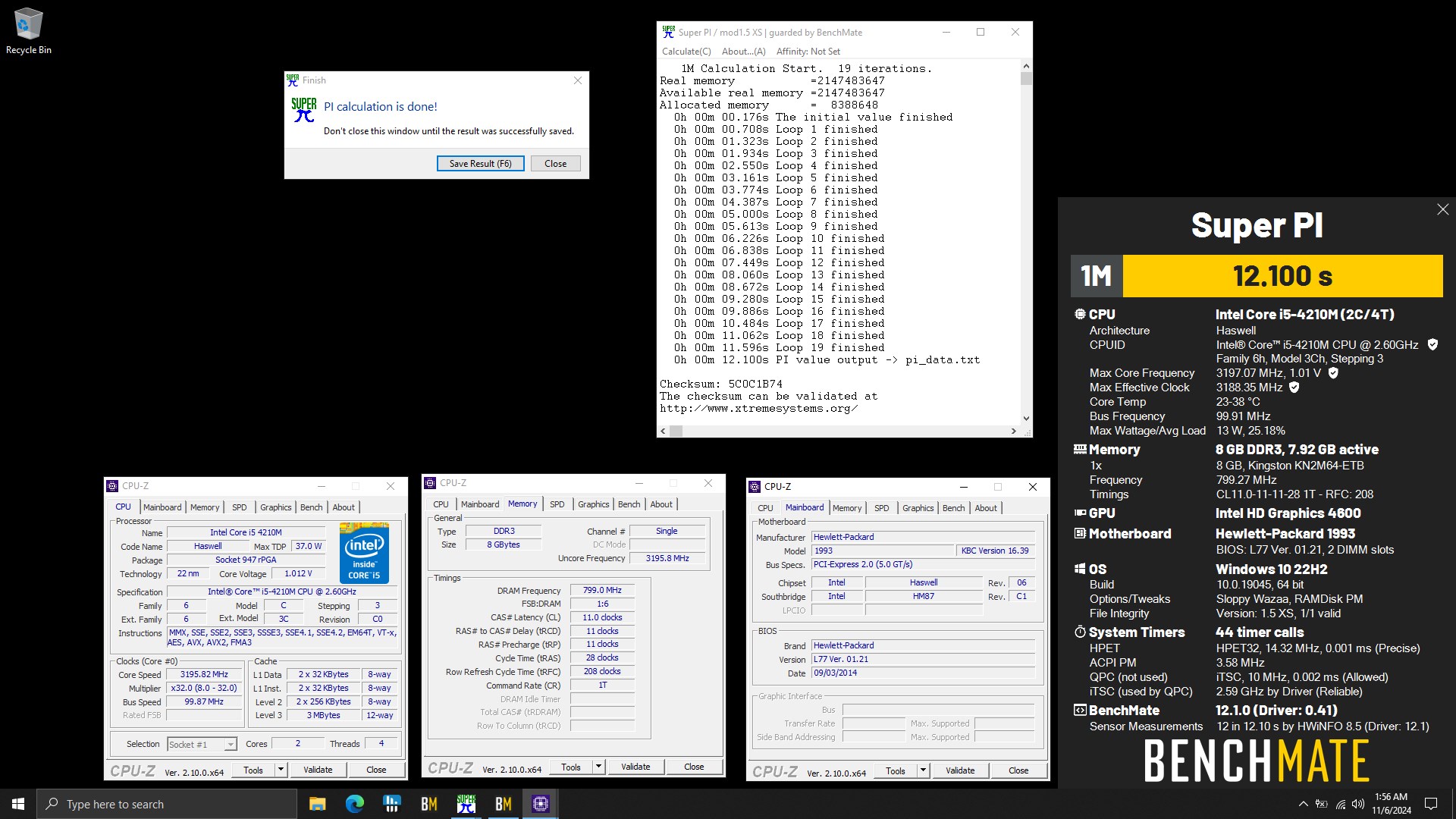The width and height of the screenshot is (1456, 819).
Task: Click Close button in Mainboard CPU-Z window
Action: click(x=1018, y=770)
